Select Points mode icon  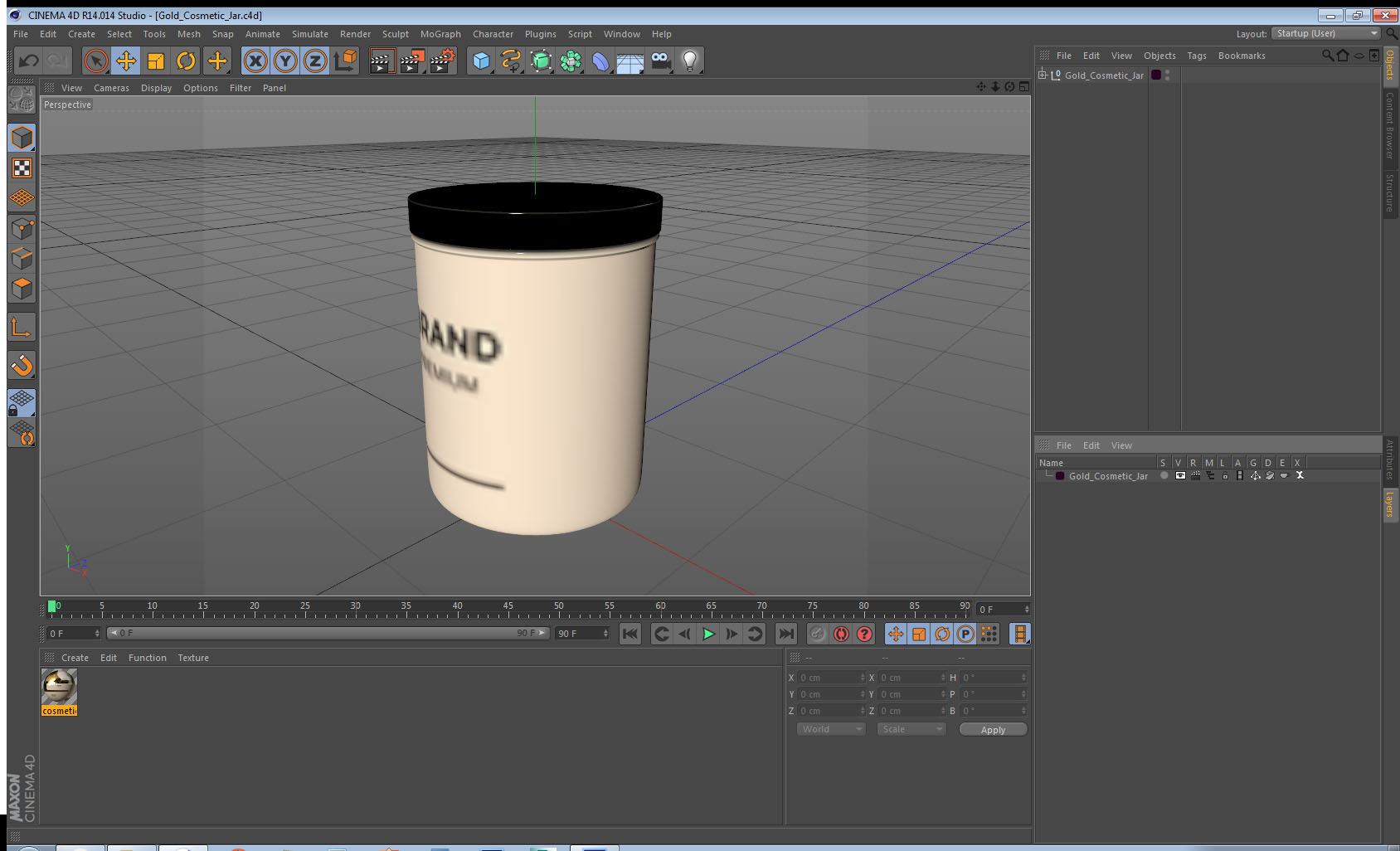(x=22, y=229)
